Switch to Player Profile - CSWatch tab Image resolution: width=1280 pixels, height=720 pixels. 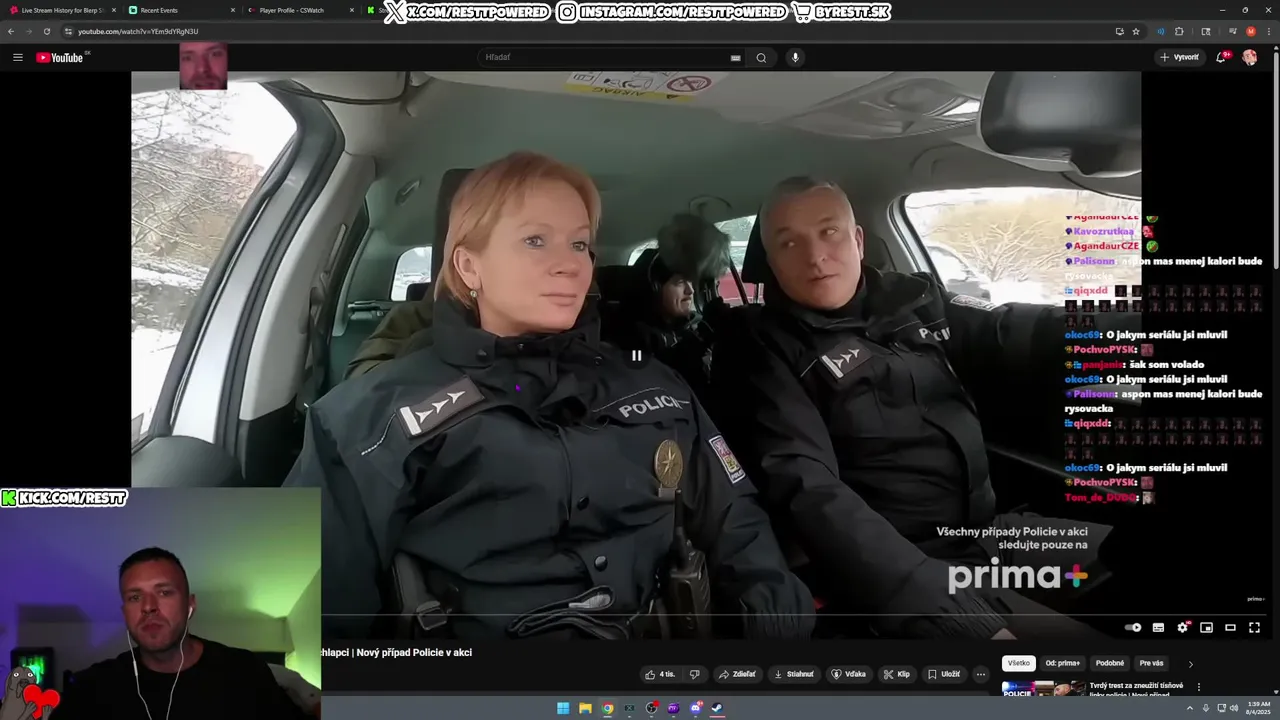[x=300, y=10]
